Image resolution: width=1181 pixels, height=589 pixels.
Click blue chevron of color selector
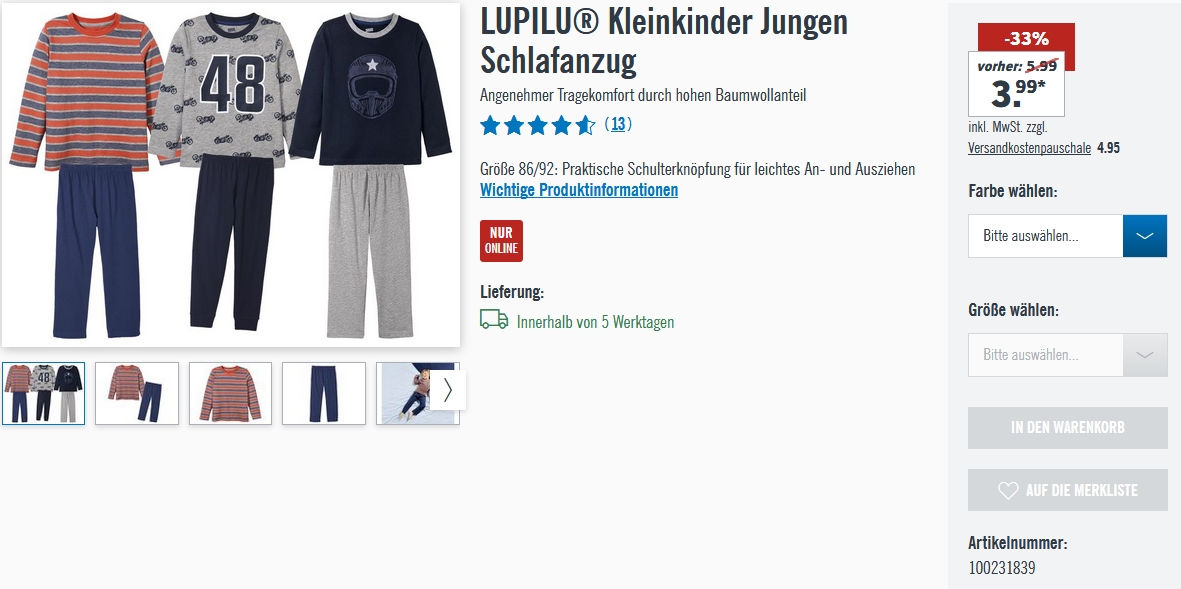(1145, 236)
